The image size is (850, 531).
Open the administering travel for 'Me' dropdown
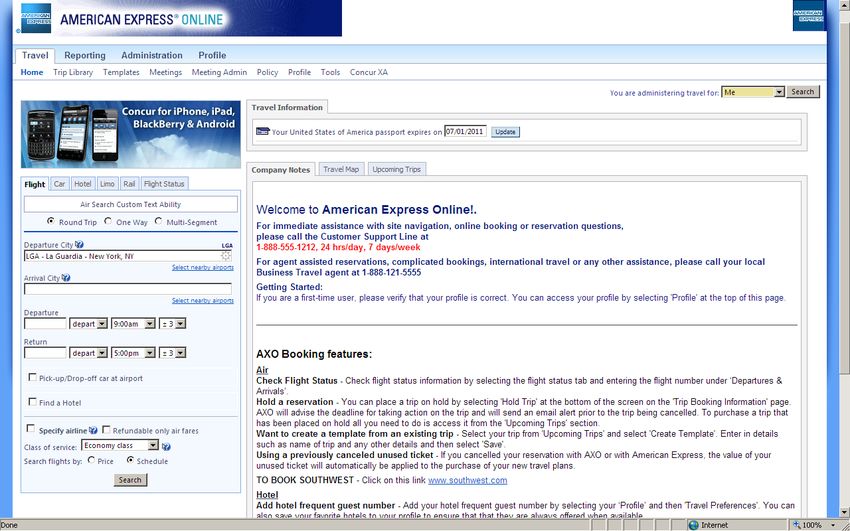point(752,92)
